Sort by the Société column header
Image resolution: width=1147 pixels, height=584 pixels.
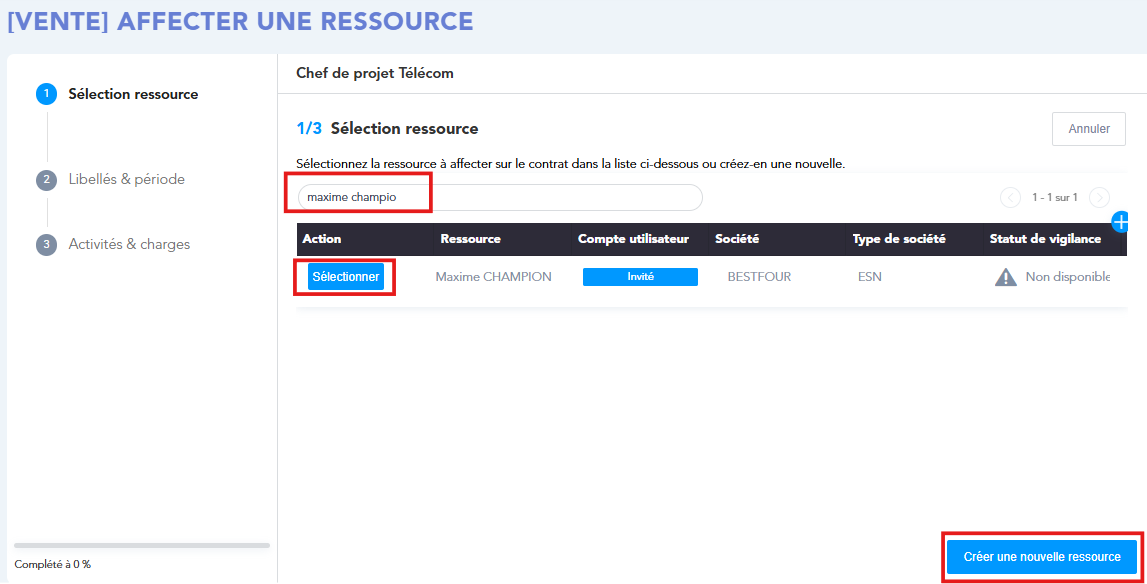[737, 239]
